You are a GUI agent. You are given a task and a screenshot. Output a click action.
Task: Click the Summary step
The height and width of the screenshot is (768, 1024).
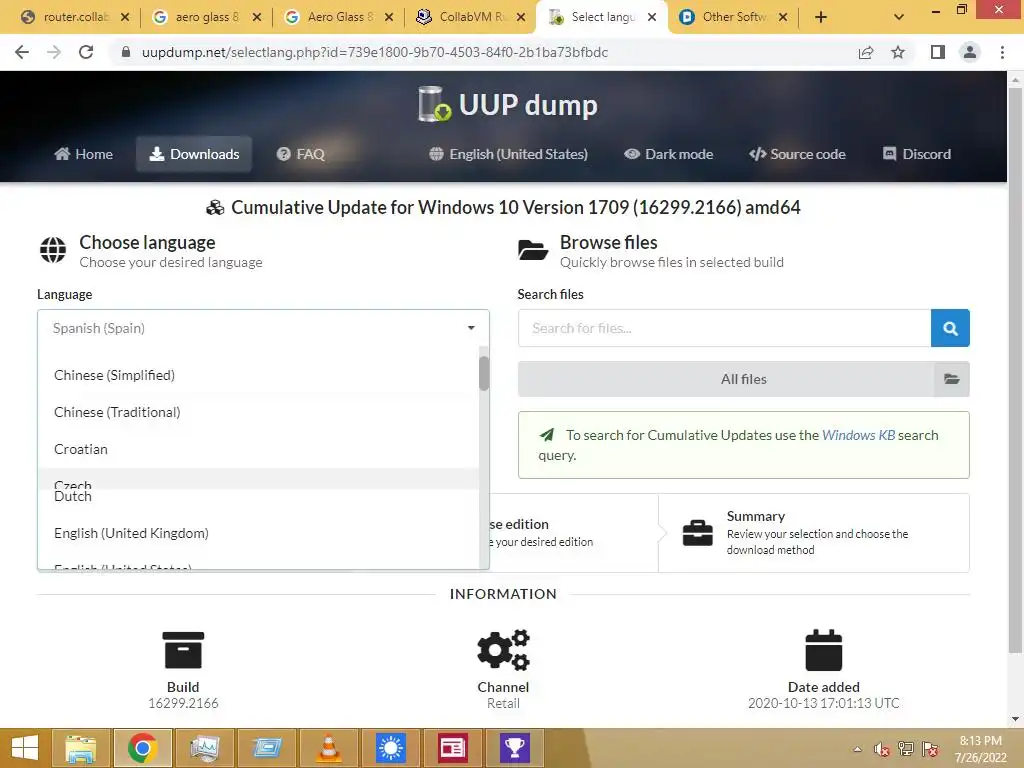pyautogui.click(x=814, y=533)
